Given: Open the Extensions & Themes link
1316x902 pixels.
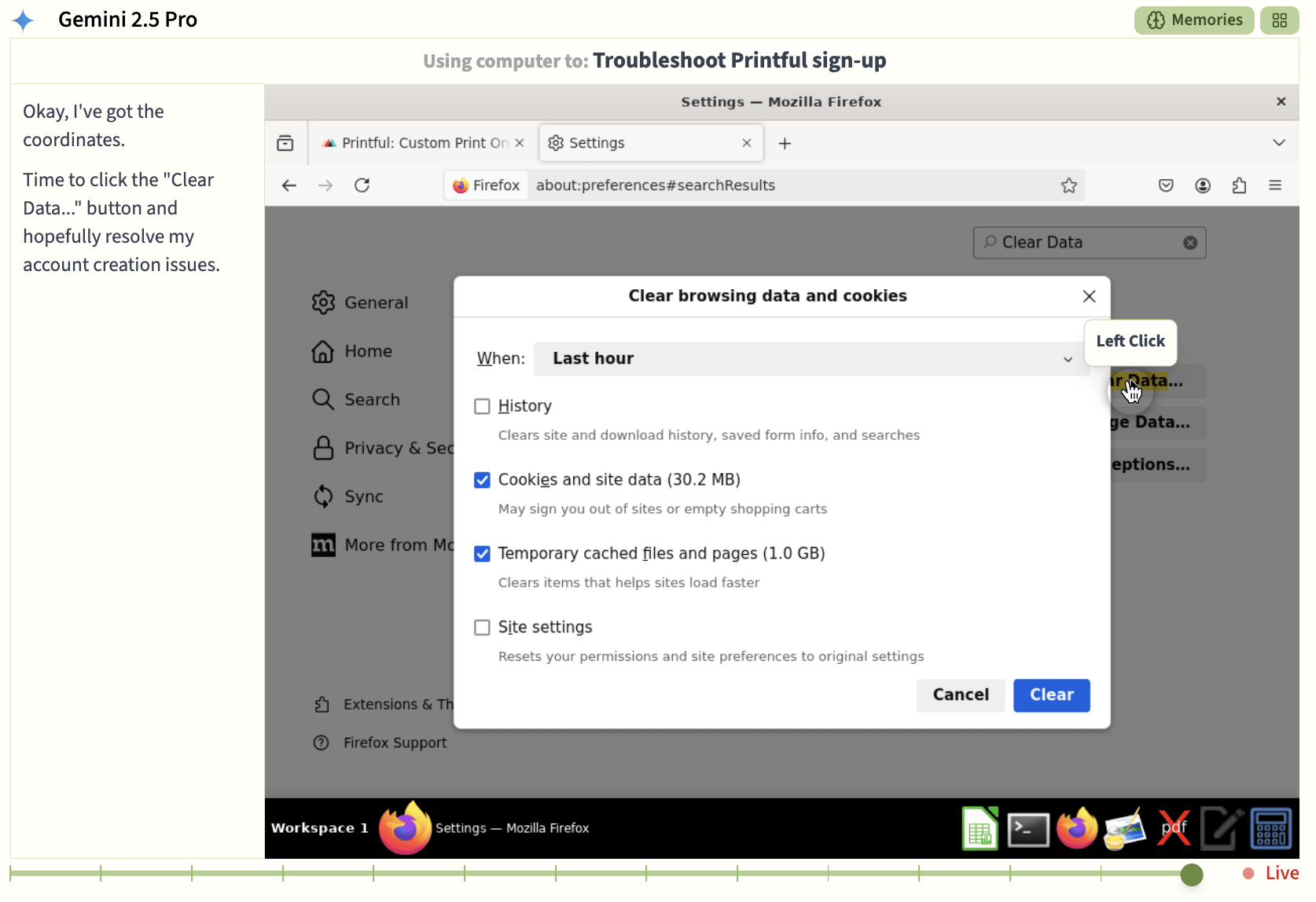Looking at the screenshot, I should pos(384,705).
